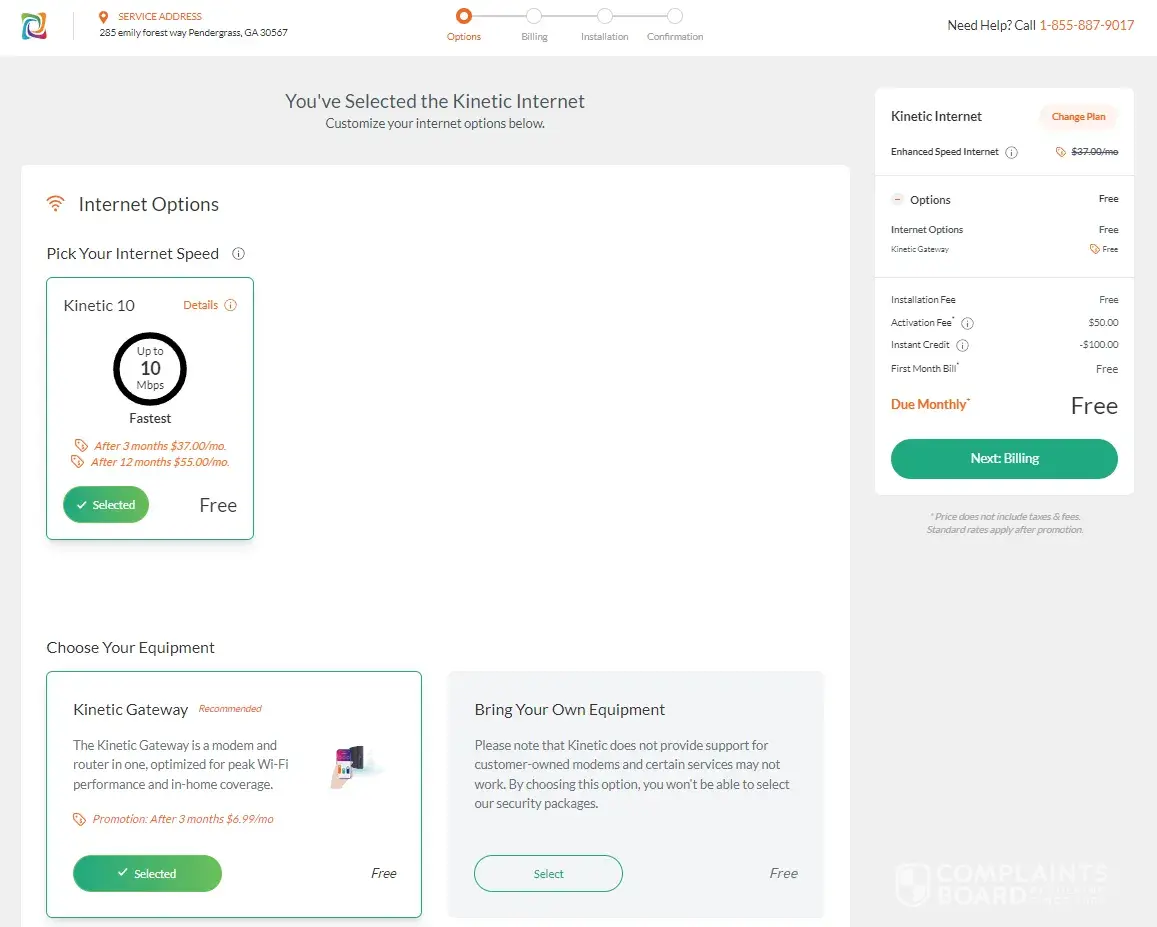Collapse the Options section in summary
The width and height of the screenshot is (1157, 927).
tap(897, 200)
